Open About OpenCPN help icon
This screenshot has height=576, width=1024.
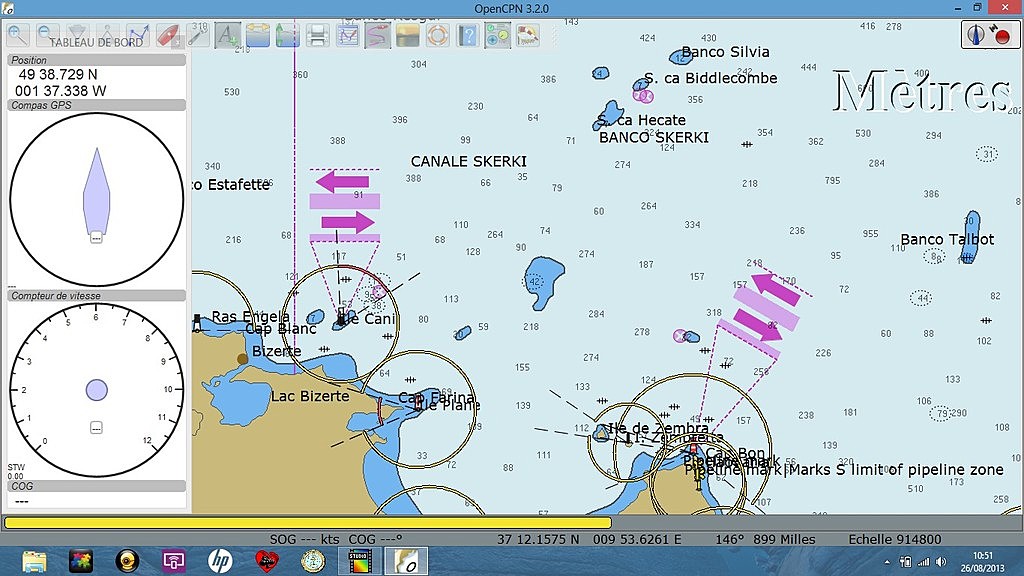click(x=468, y=35)
